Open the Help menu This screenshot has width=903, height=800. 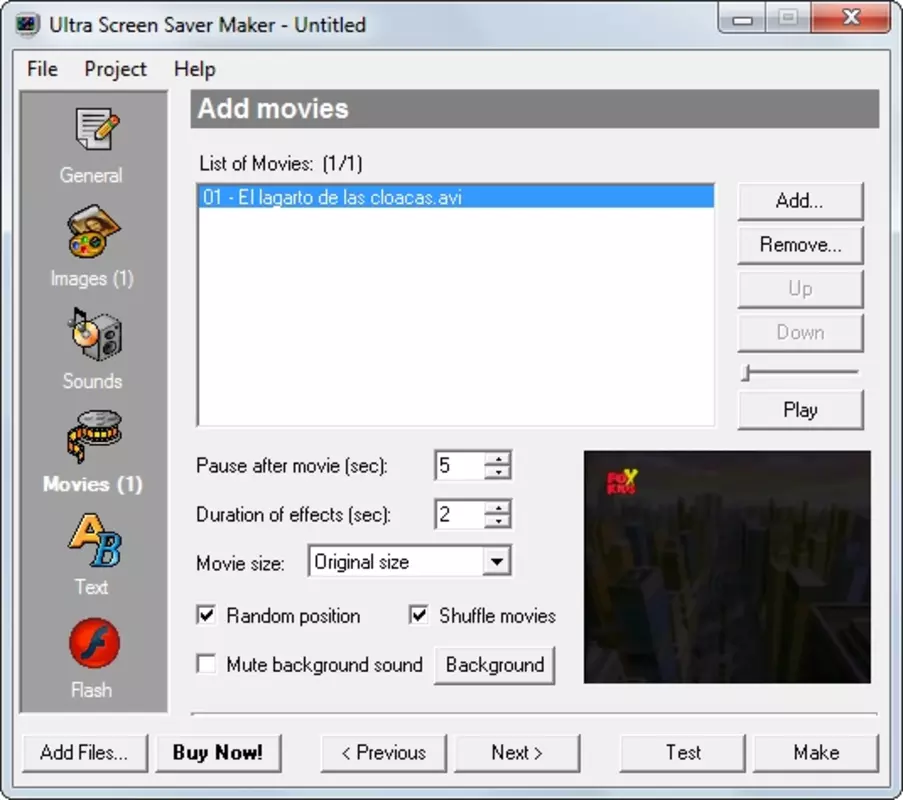195,69
